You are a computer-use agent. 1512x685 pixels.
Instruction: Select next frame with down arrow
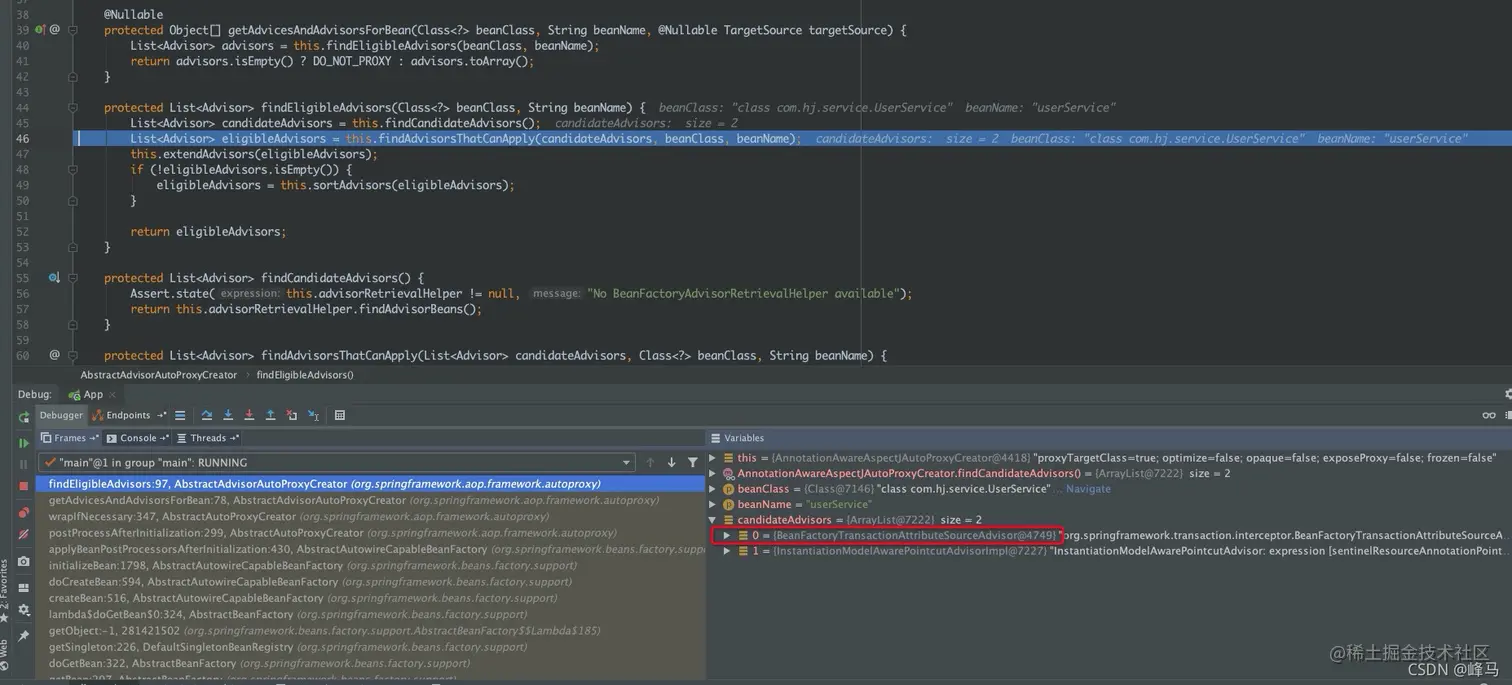pyautogui.click(x=671, y=462)
